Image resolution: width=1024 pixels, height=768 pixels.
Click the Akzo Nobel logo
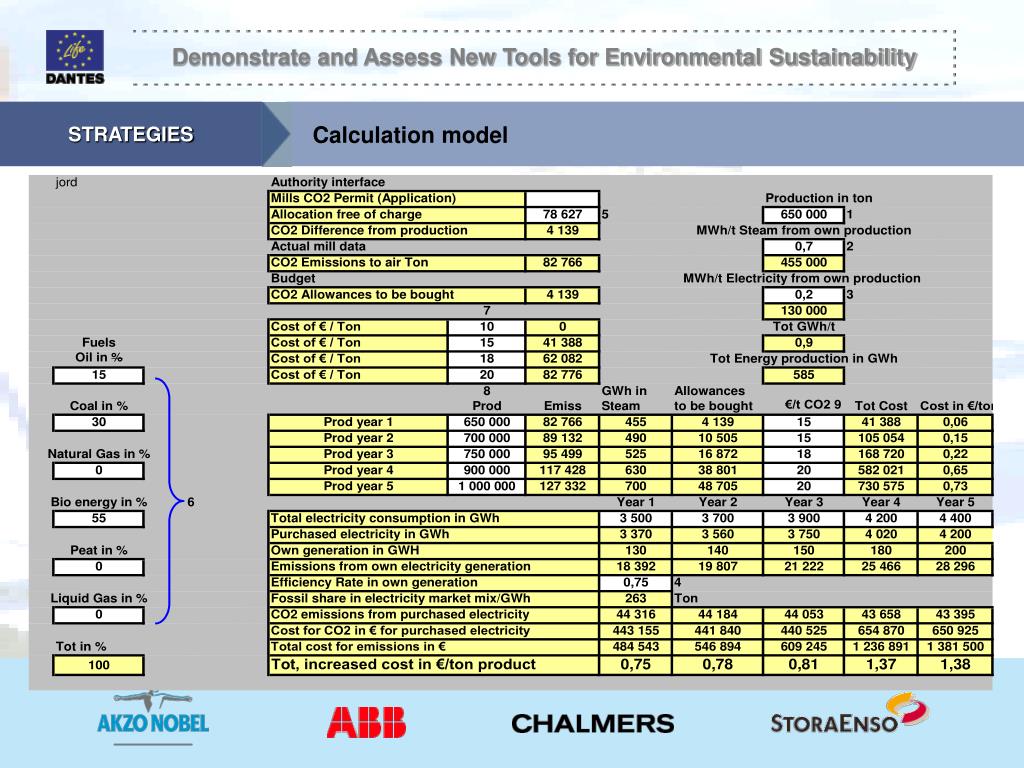[153, 718]
